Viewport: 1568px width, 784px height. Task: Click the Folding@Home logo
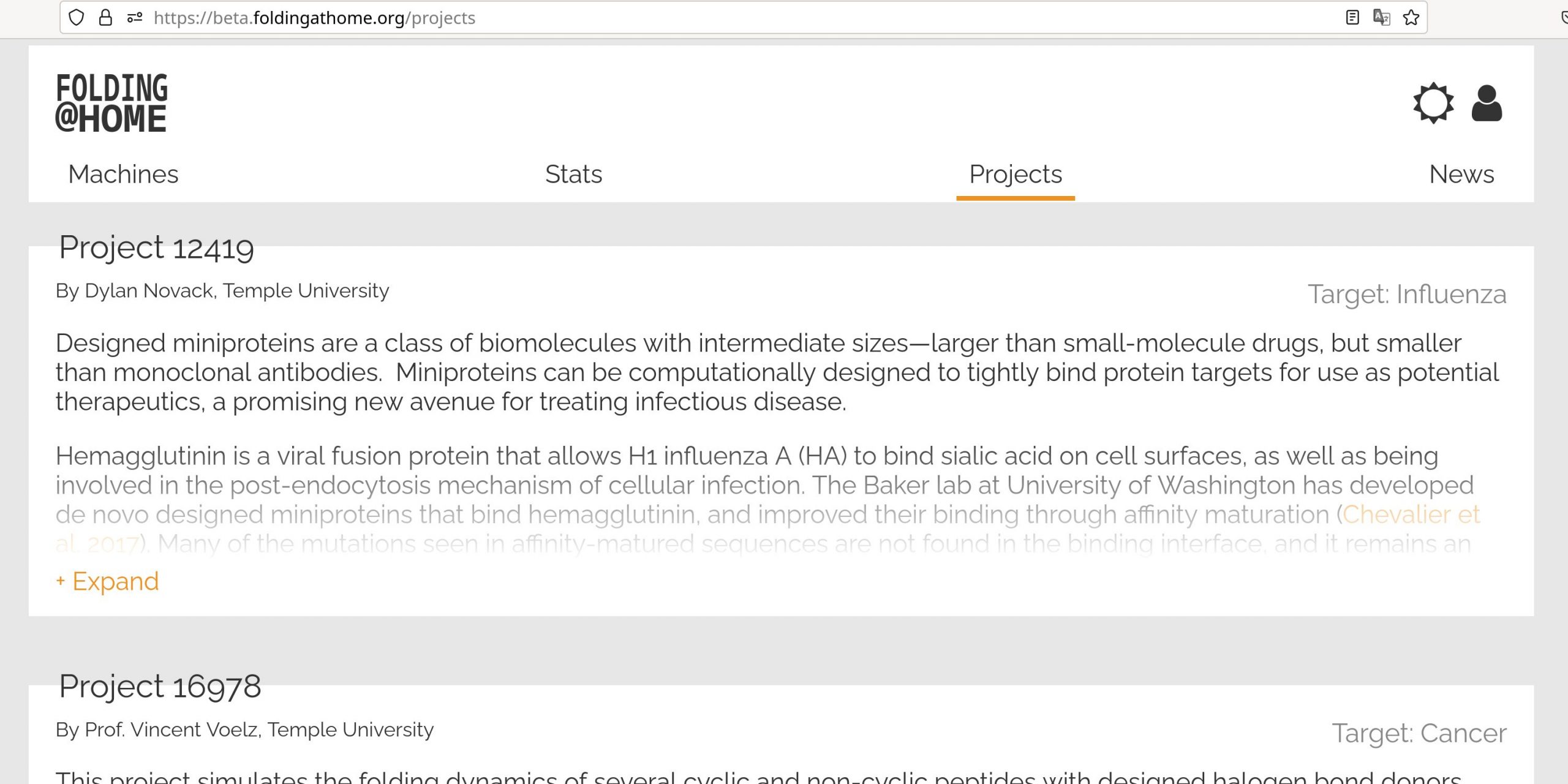(x=111, y=103)
